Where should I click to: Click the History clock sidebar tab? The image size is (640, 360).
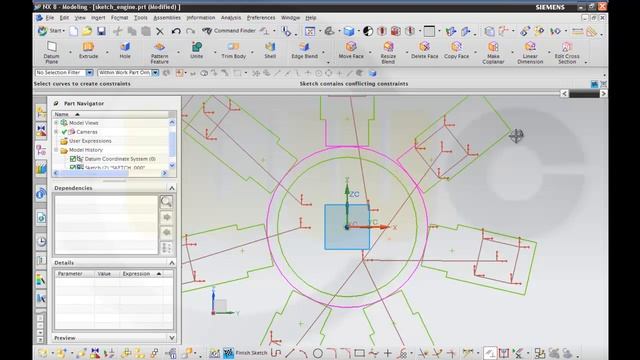(41, 242)
